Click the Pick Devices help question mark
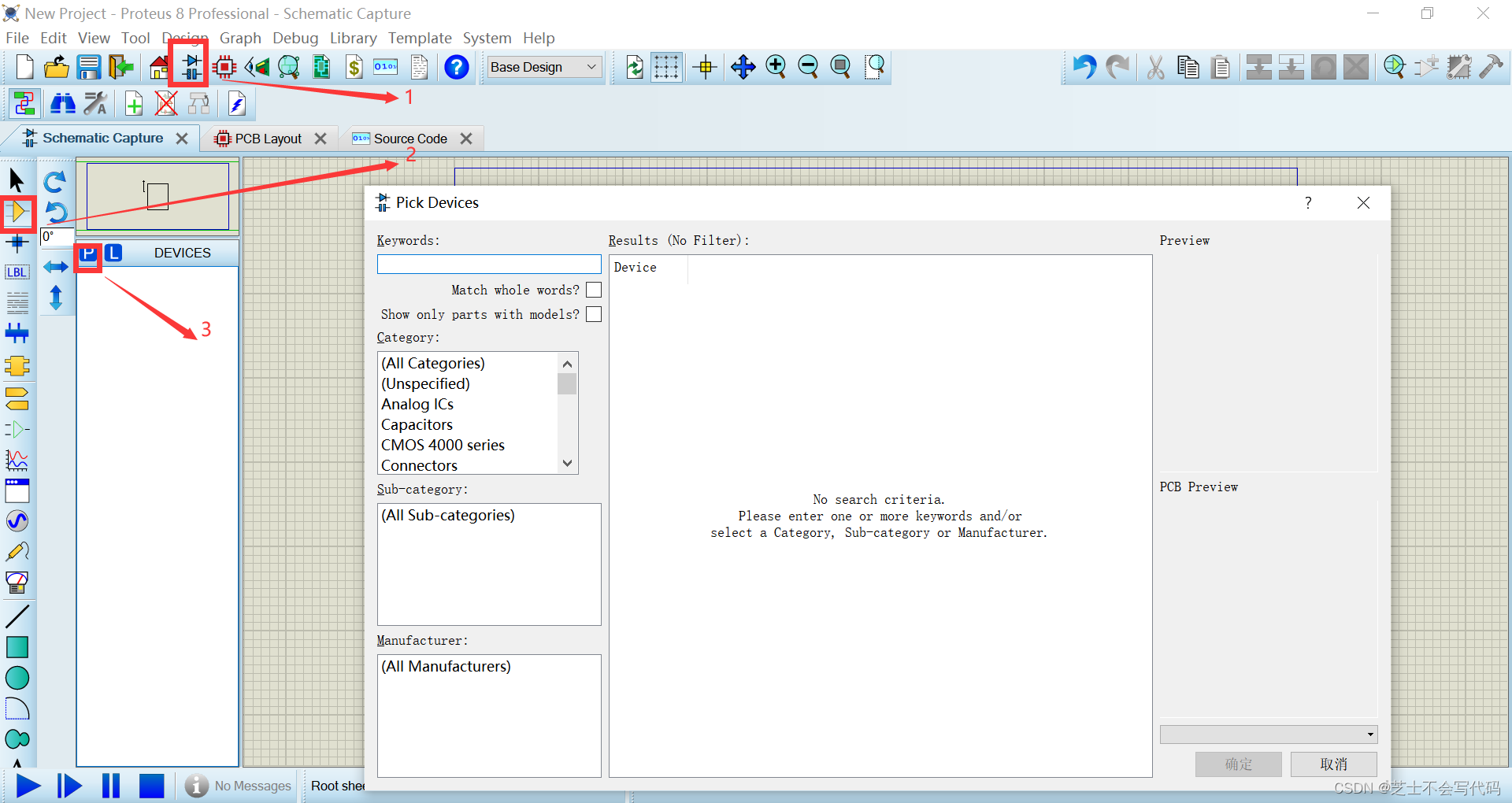 1308,203
